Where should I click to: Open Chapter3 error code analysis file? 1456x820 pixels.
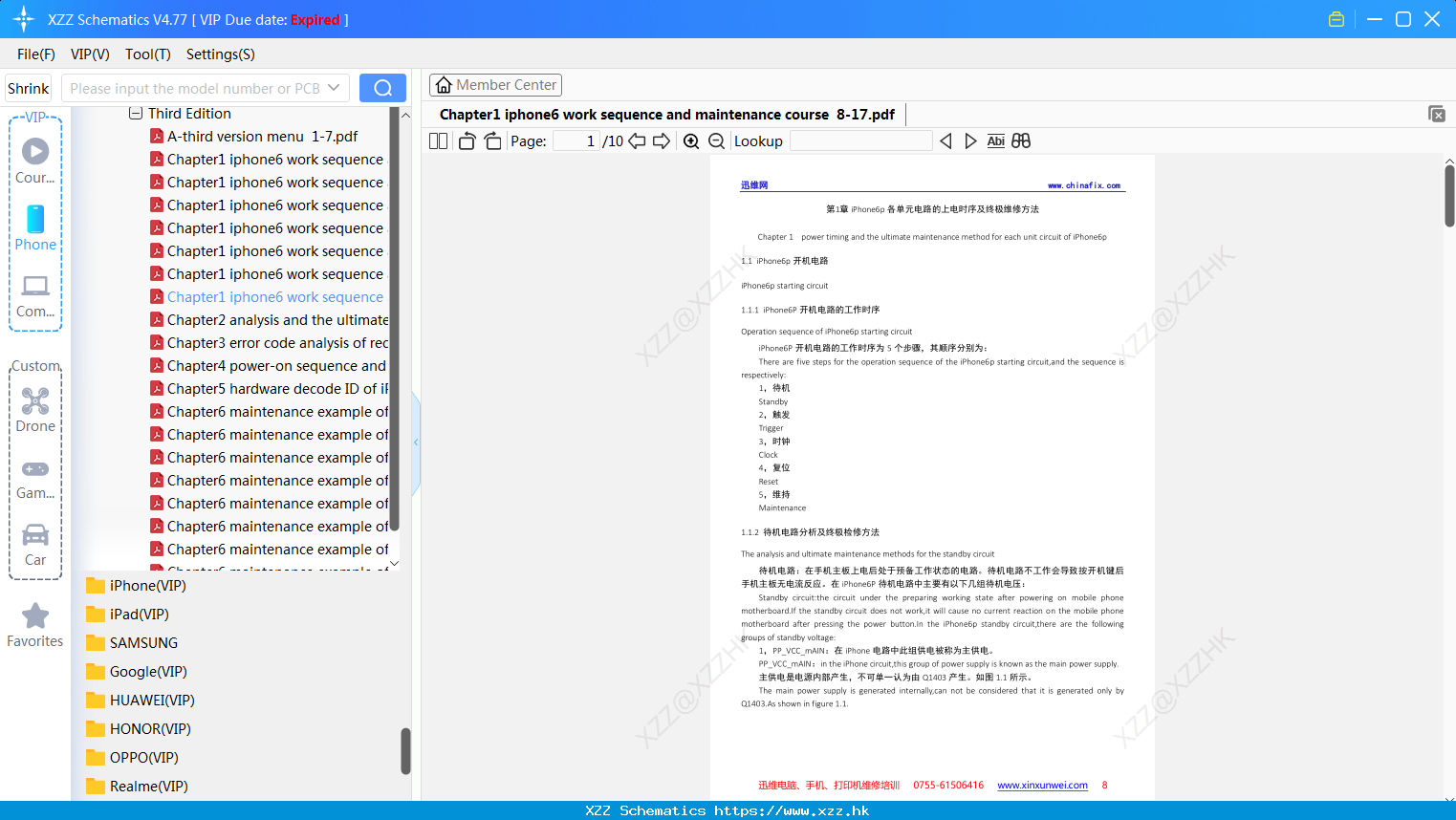coord(270,343)
